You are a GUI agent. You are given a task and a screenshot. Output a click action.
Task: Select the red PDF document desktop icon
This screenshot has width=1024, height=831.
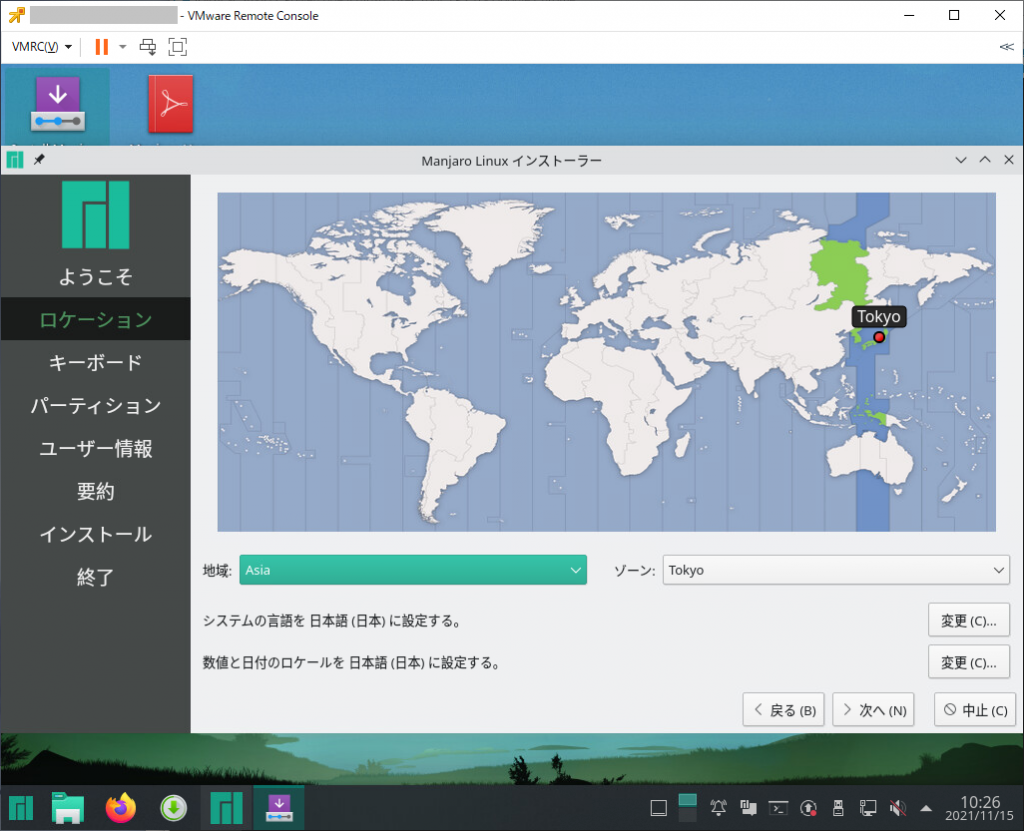[171, 104]
